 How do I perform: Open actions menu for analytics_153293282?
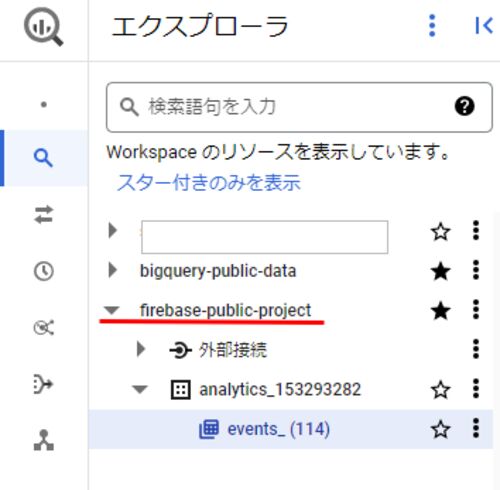tap(476, 388)
